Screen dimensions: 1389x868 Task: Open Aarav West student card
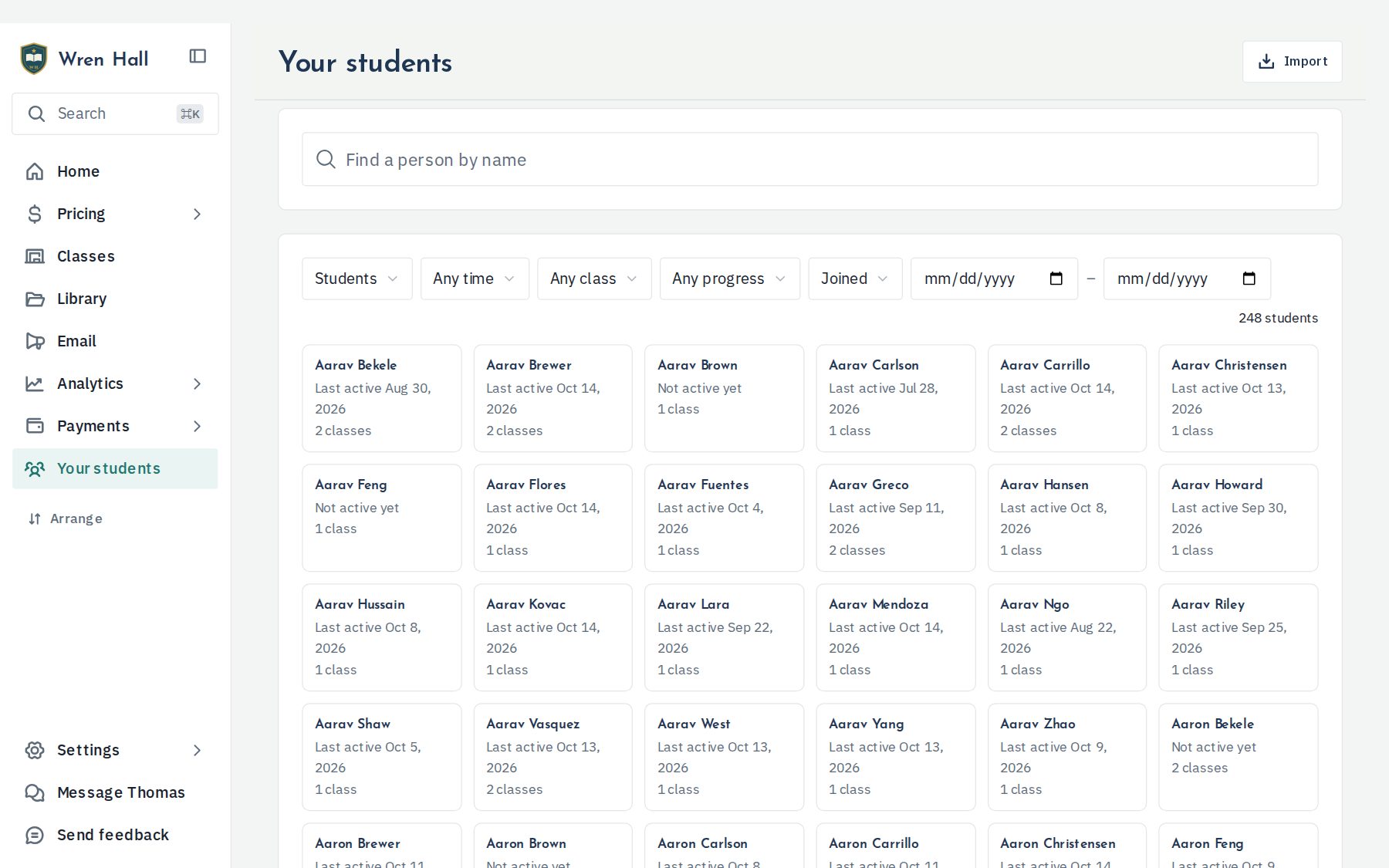pyautogui.click(x=724, y=757)
